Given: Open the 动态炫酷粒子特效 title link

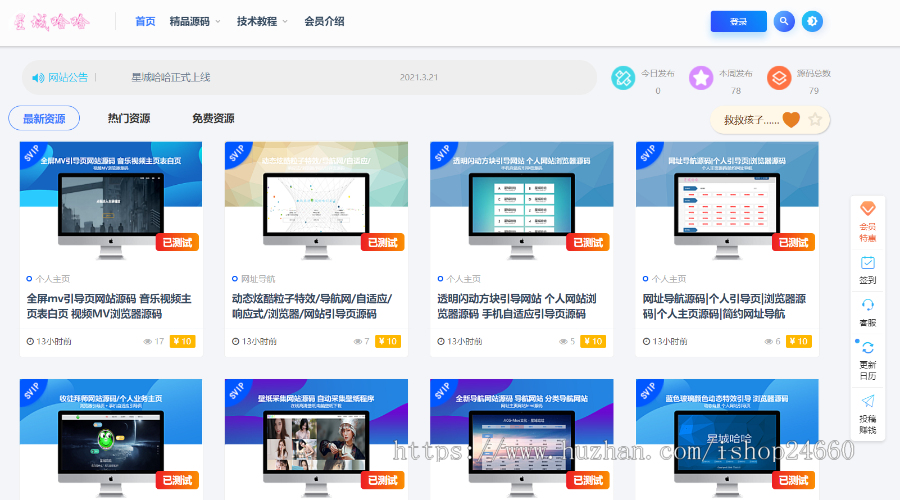Looking at the screenshot, I should 312,306.
